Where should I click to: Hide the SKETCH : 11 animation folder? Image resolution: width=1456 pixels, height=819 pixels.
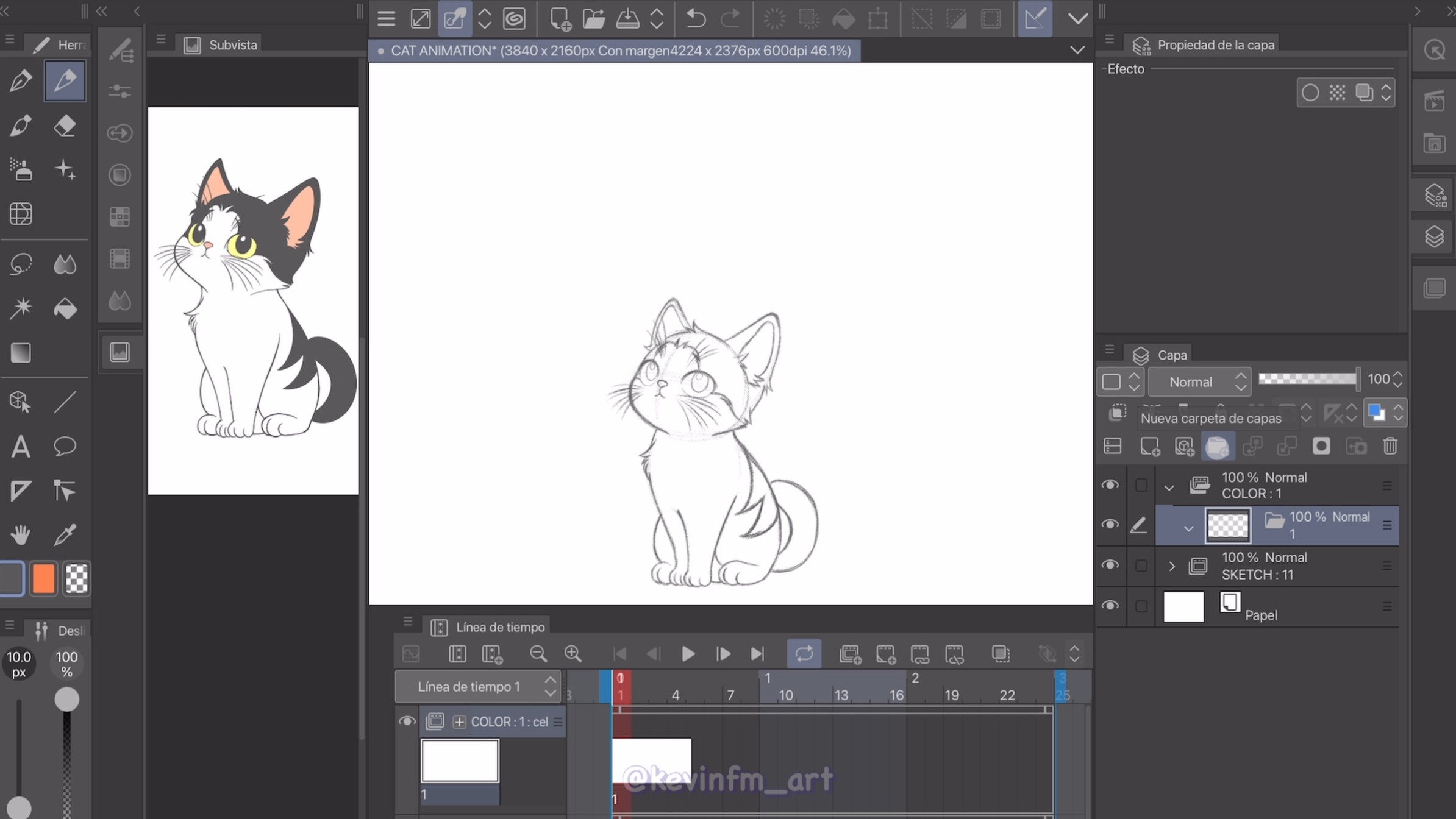(1110, 565)
